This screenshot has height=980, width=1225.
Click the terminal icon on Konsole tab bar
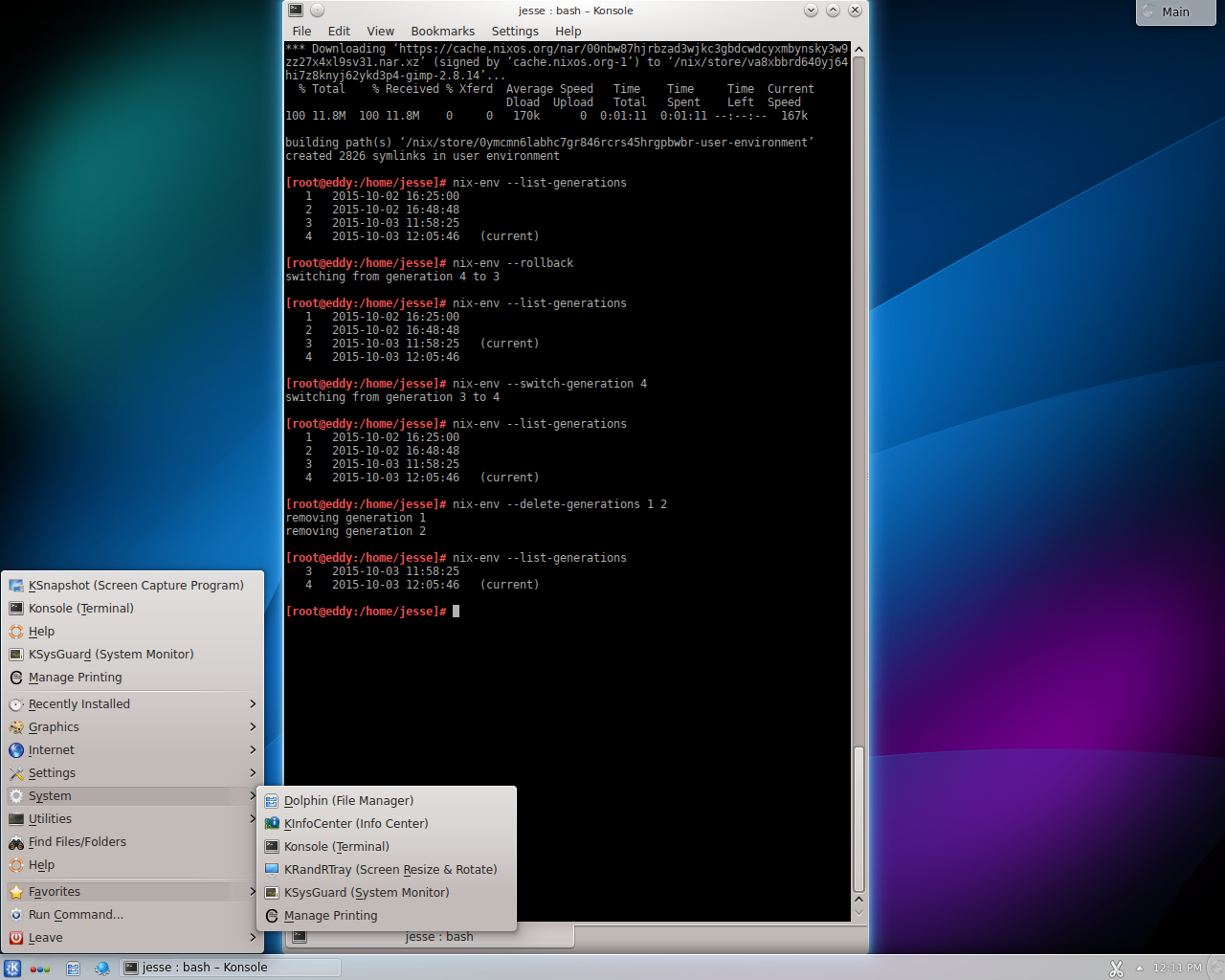(300, 937)
